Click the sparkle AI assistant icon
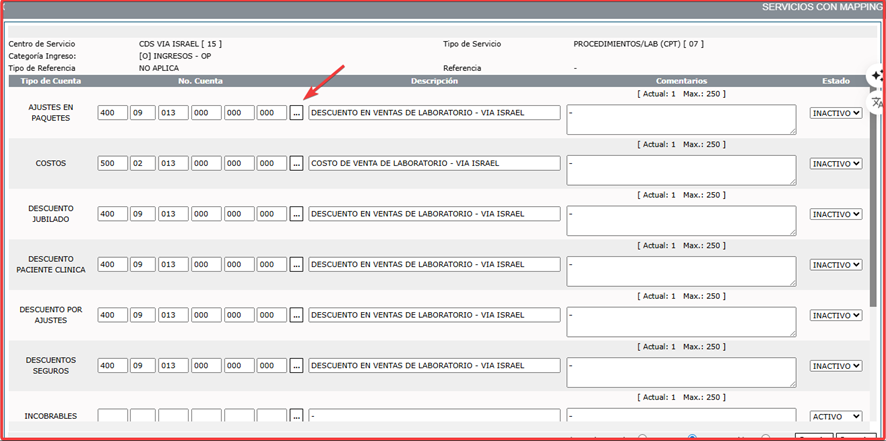This screenshot has height=441, width=886. click(x=877, y=77)
